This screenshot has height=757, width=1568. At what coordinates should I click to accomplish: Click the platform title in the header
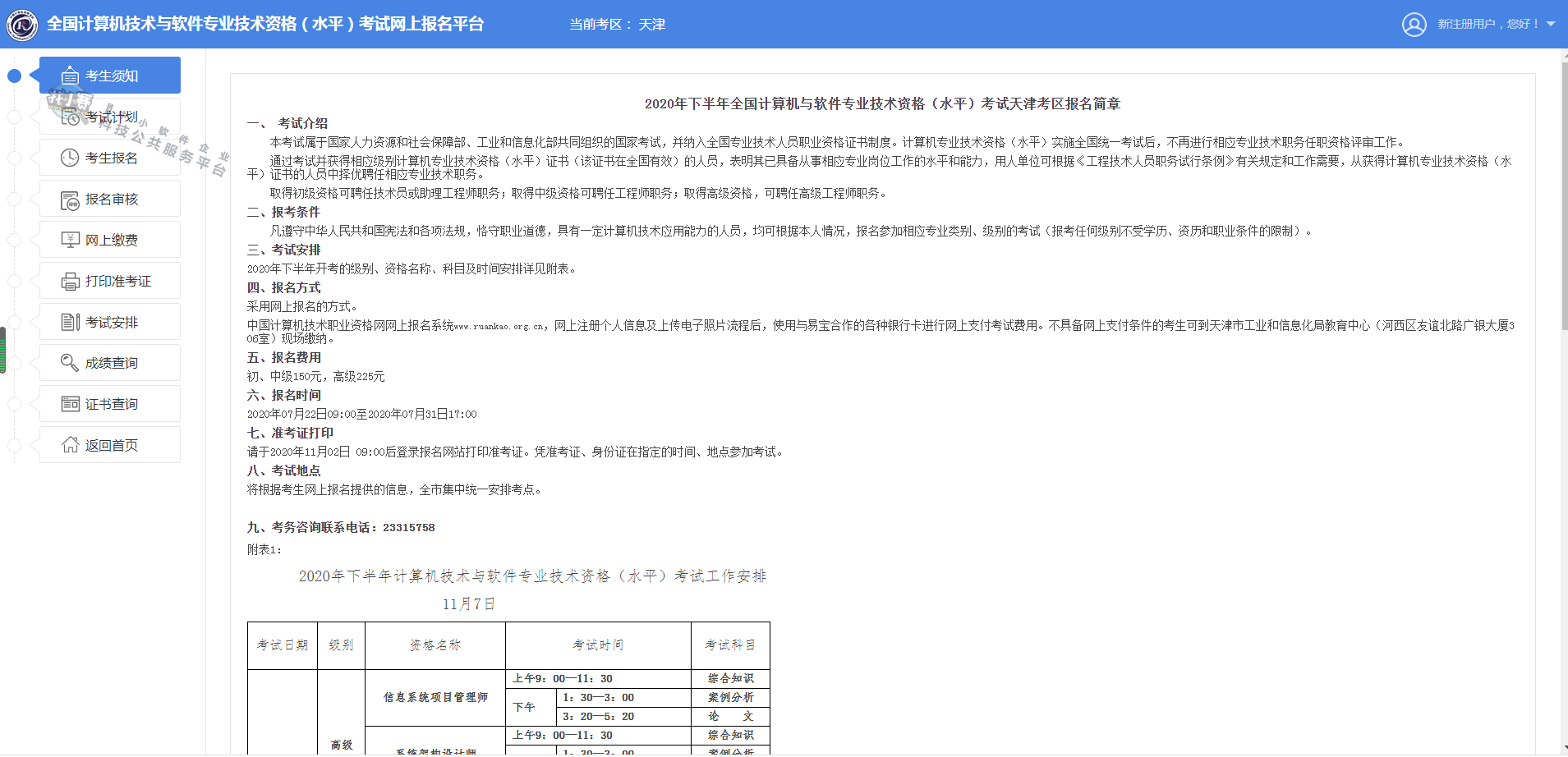(264, 24)
